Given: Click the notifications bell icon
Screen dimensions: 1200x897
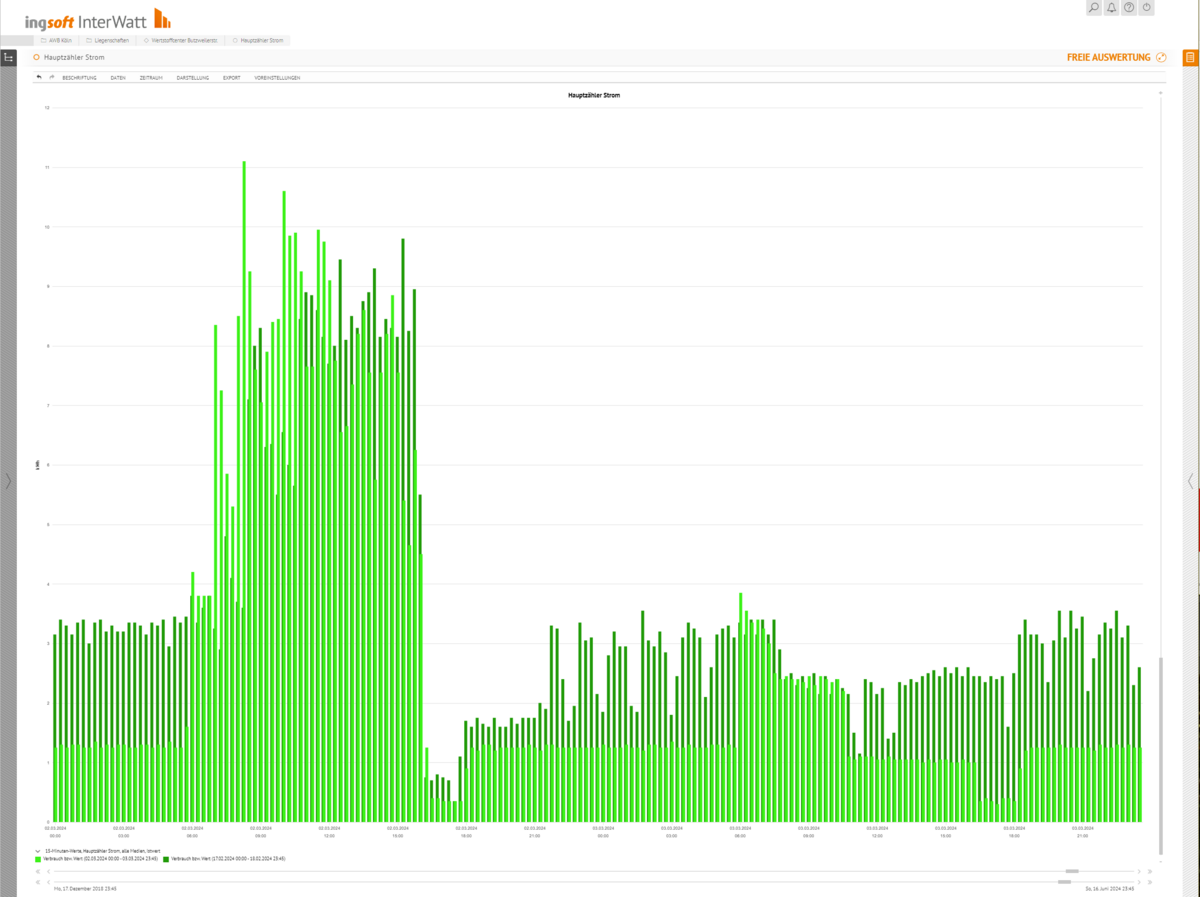Looking at the screenshot, I should (1111, 8).
